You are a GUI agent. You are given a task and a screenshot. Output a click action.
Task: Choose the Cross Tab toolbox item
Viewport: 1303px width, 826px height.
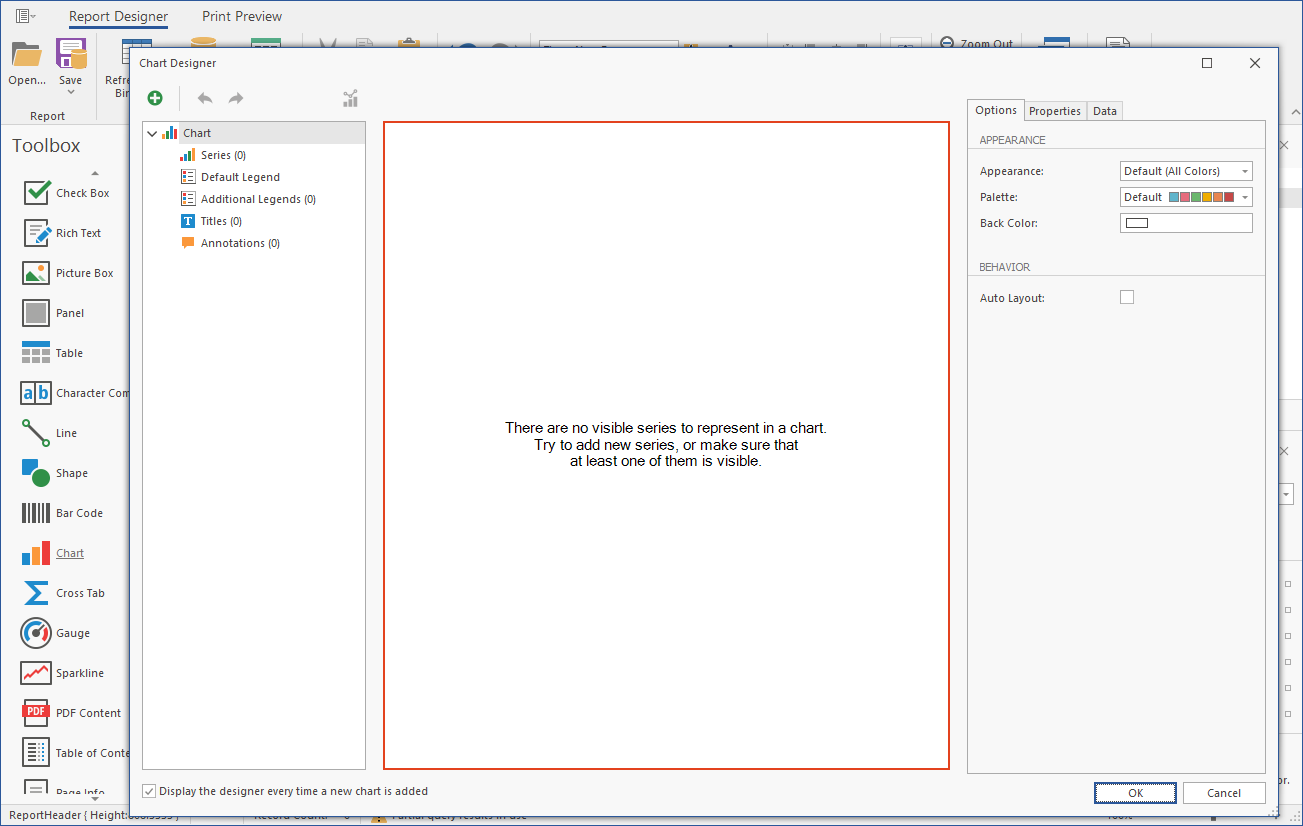[36, 593]
